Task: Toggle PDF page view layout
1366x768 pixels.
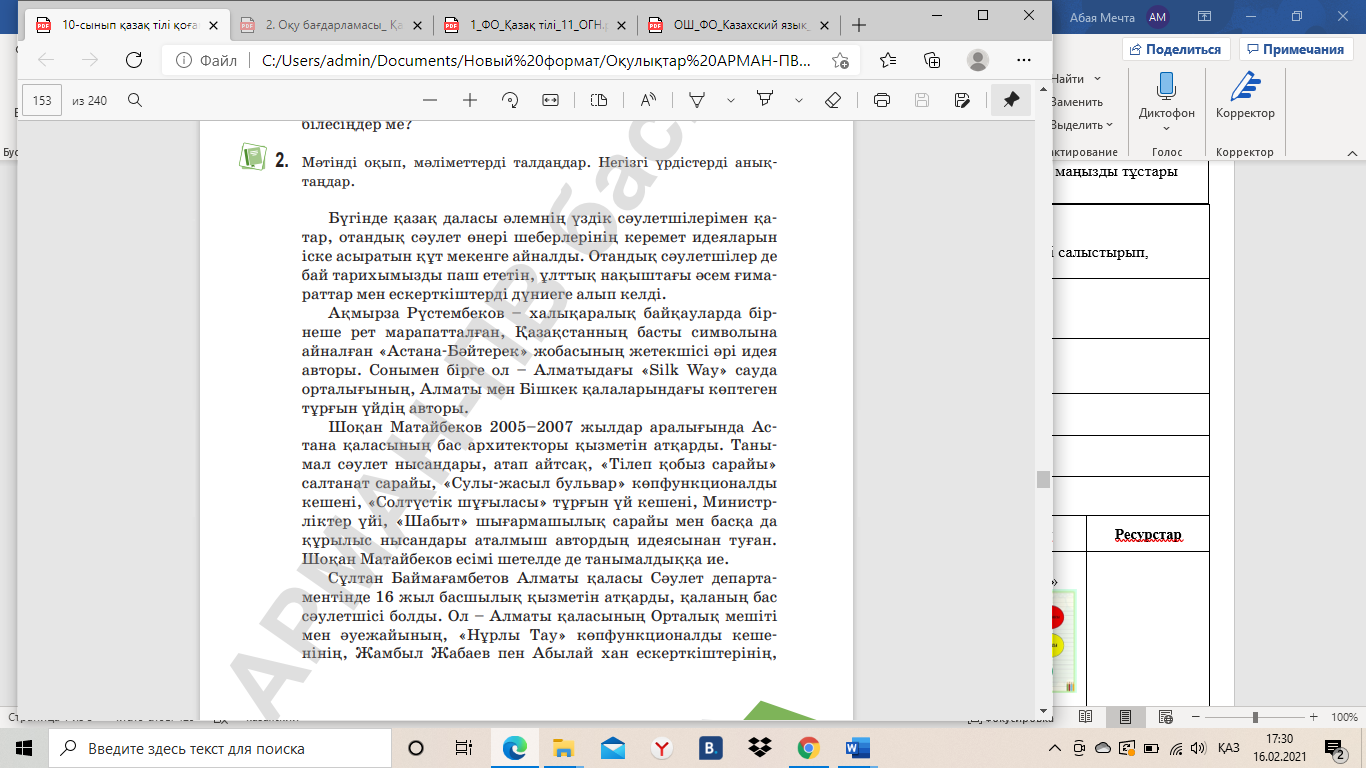Action: pos(599,100)
